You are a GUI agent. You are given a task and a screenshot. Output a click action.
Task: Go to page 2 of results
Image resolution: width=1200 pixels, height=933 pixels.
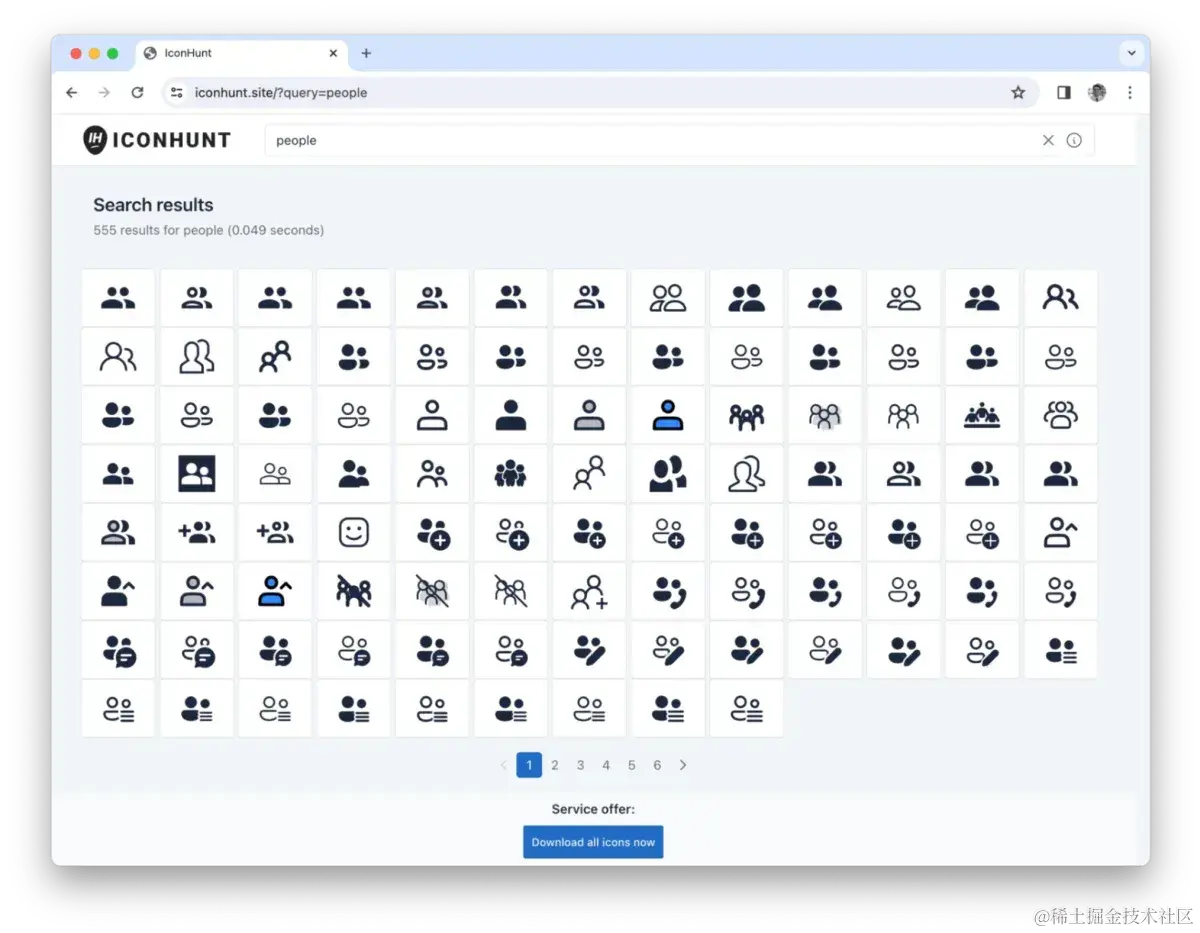pyautogui.click(x=555, y=765)
